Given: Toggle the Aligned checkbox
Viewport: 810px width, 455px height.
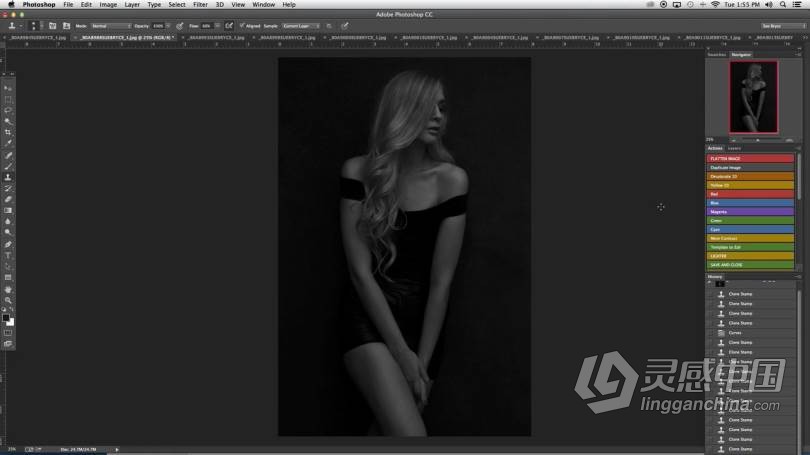Looking at the screenshot, I should (242, 26).
